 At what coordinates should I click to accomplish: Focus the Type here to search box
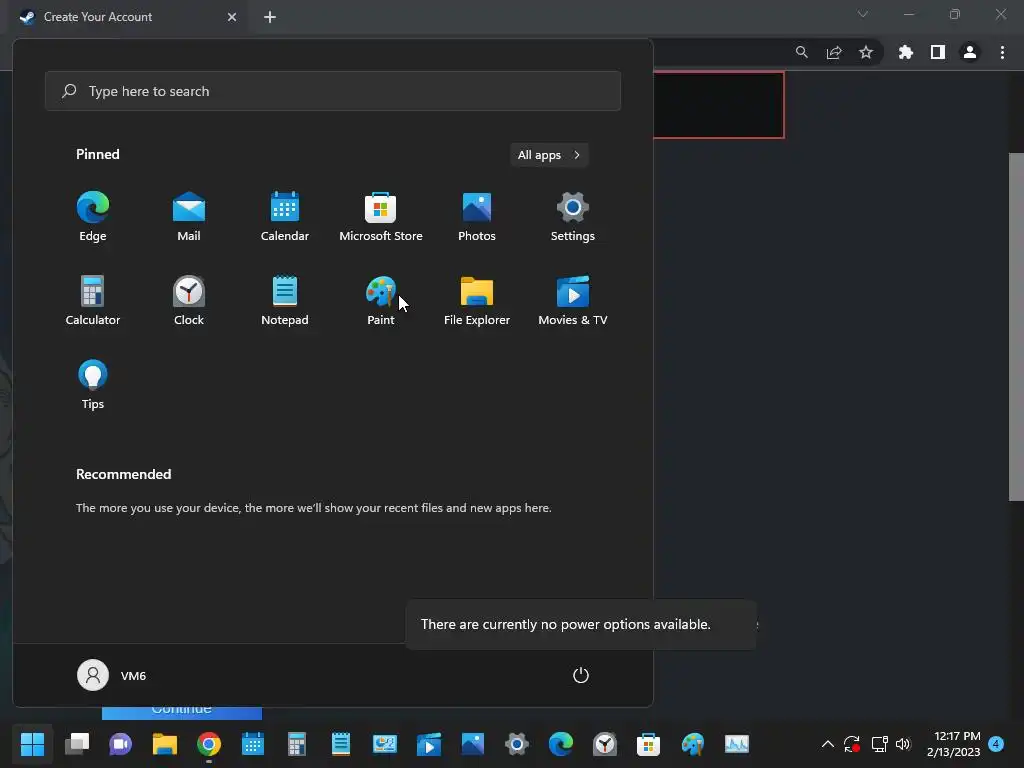(333, 91)
